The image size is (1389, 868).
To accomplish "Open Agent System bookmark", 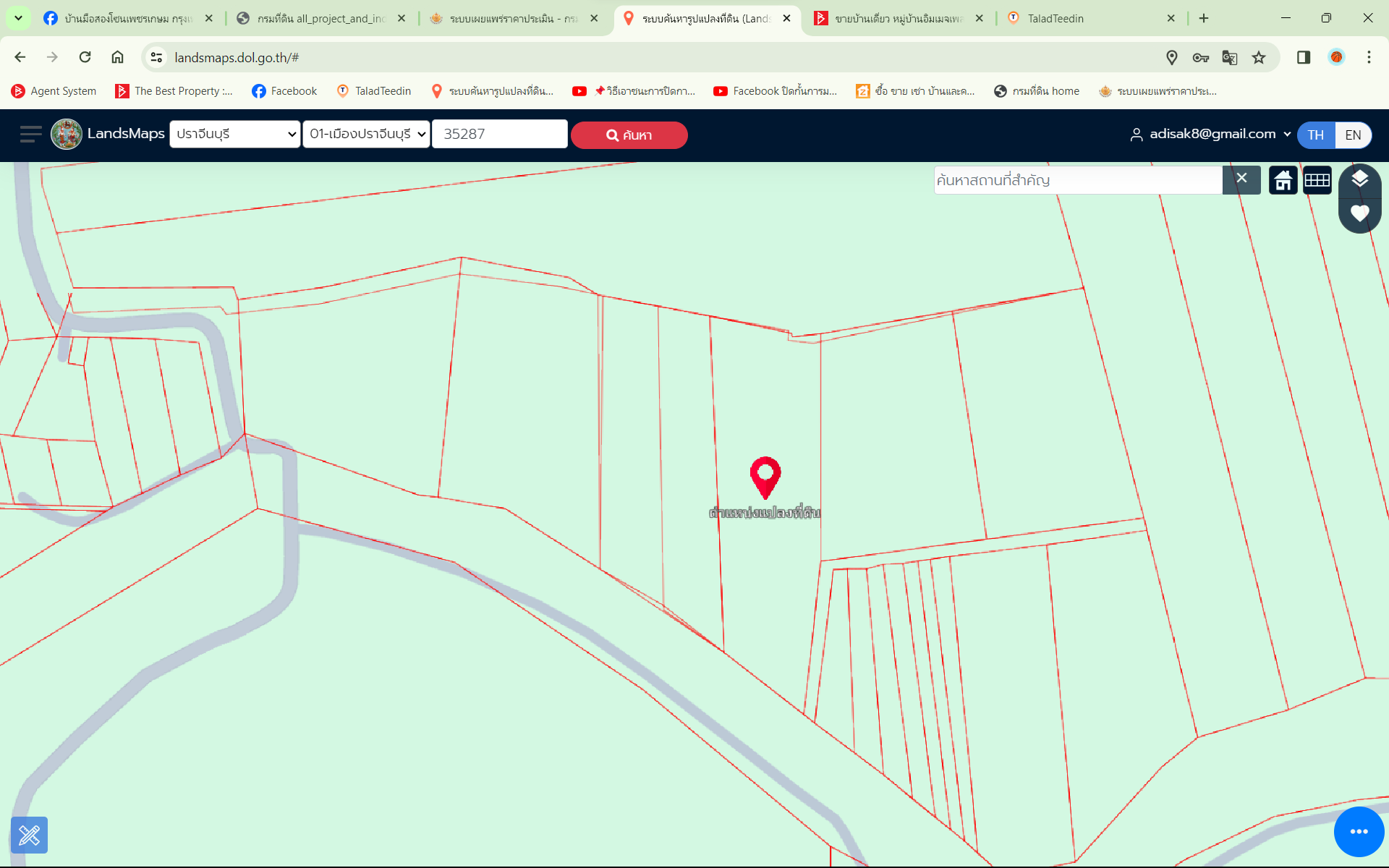I will point(54,91).
